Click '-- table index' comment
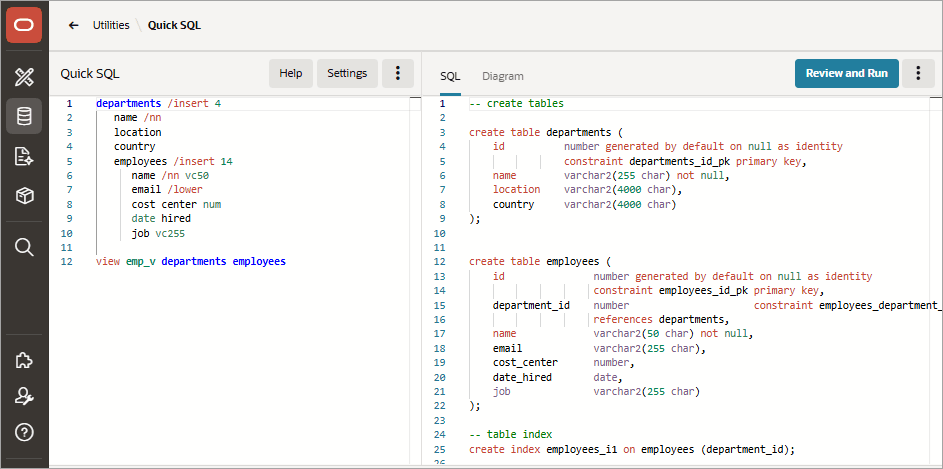943x469 pixels. [511, 434]
